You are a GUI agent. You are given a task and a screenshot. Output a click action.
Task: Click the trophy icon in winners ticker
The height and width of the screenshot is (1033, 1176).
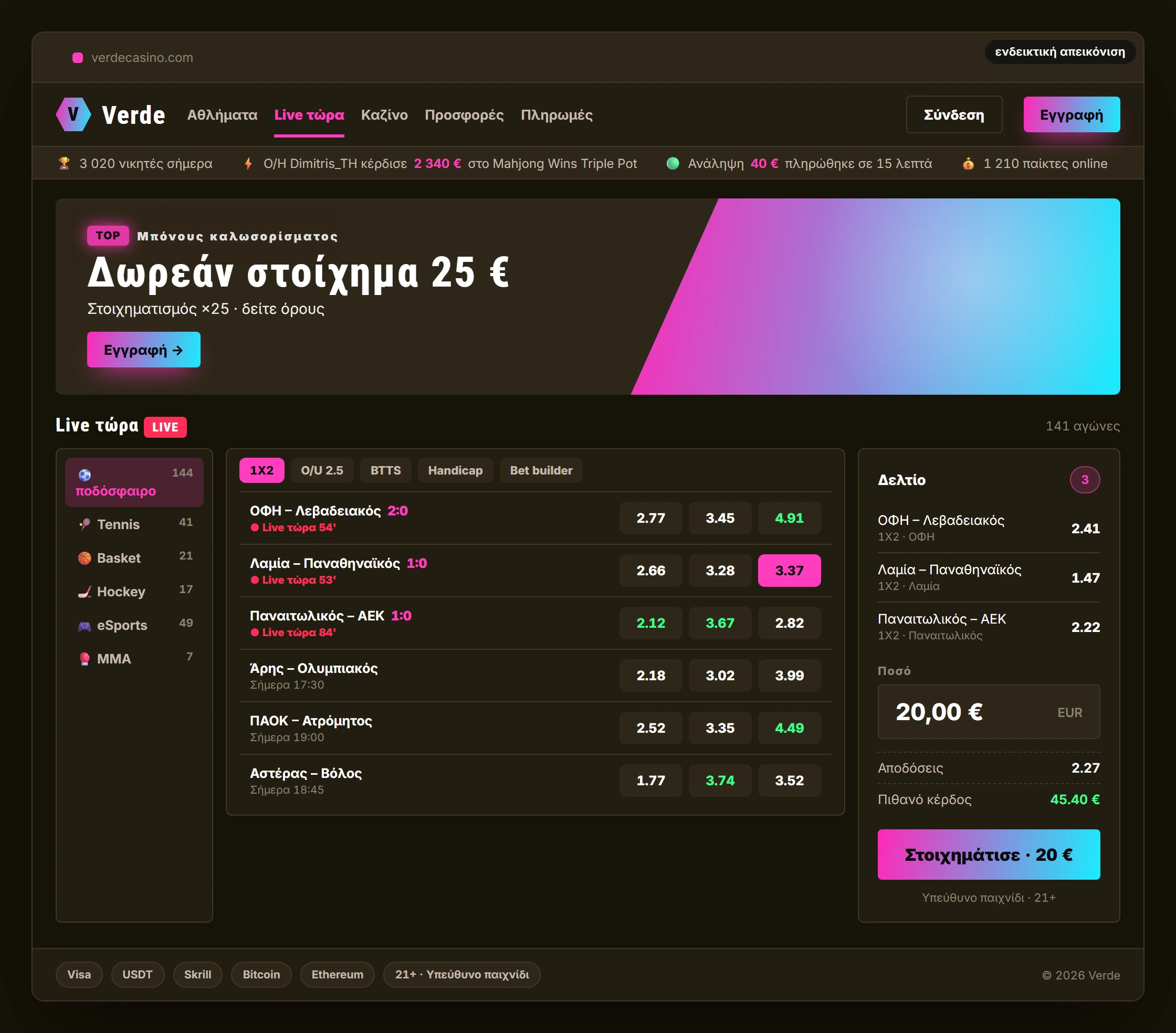[65, 163]
